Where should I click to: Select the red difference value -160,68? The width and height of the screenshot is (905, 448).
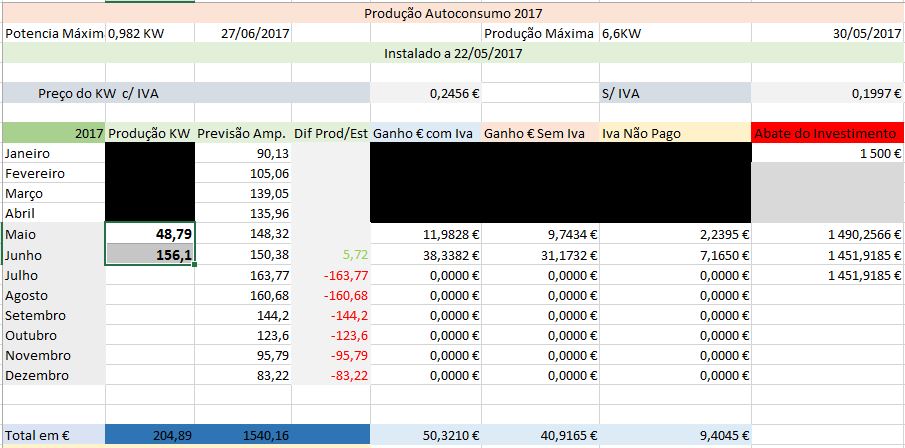tap(331, 296)
